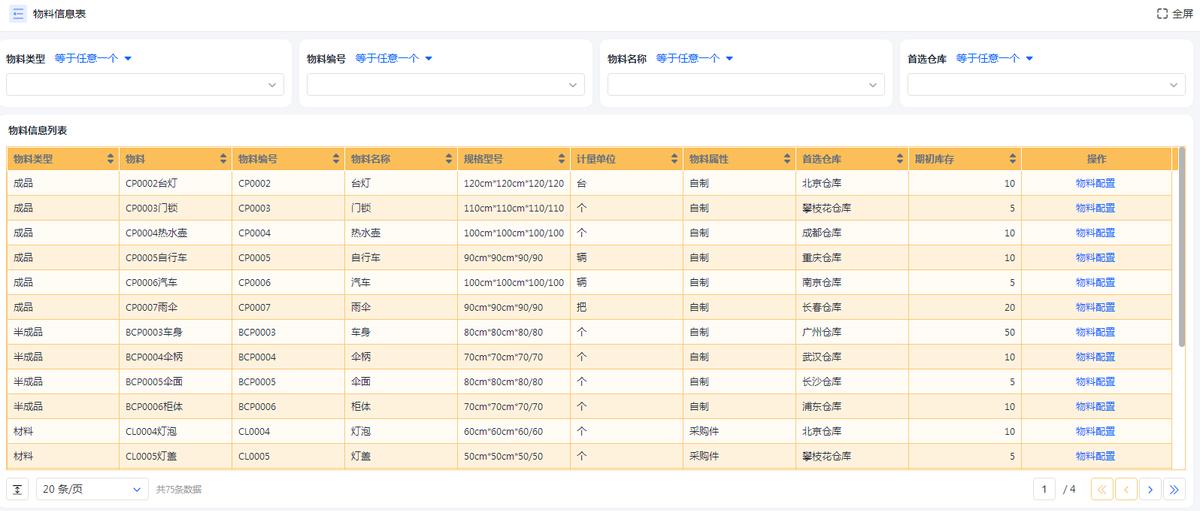Open 等于任意一个 condition for 物料类型 filter
This screenshot has height=511, width=1200.
pyautogui.click(x=93, y=59)
